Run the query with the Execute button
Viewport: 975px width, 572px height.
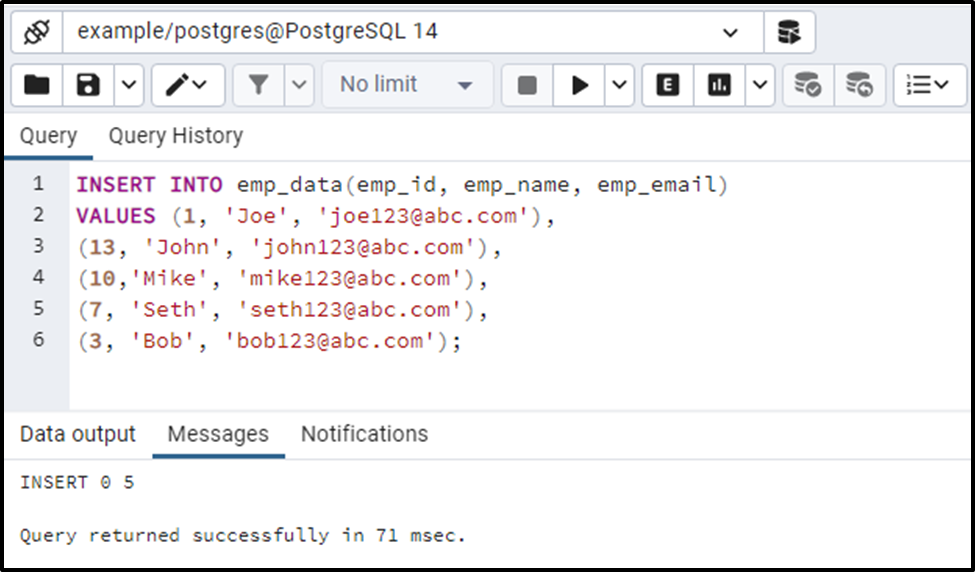click(580, 85)
